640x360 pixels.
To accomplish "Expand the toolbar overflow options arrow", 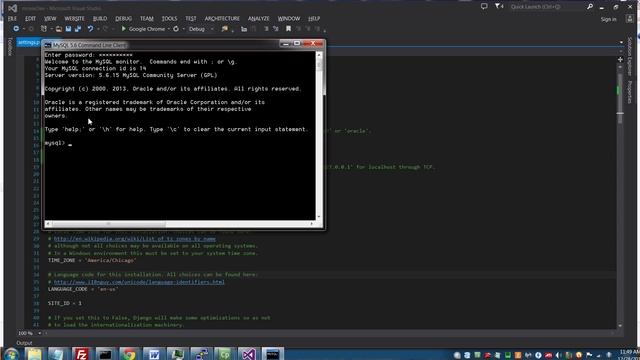I will click(x=324, y=30).
